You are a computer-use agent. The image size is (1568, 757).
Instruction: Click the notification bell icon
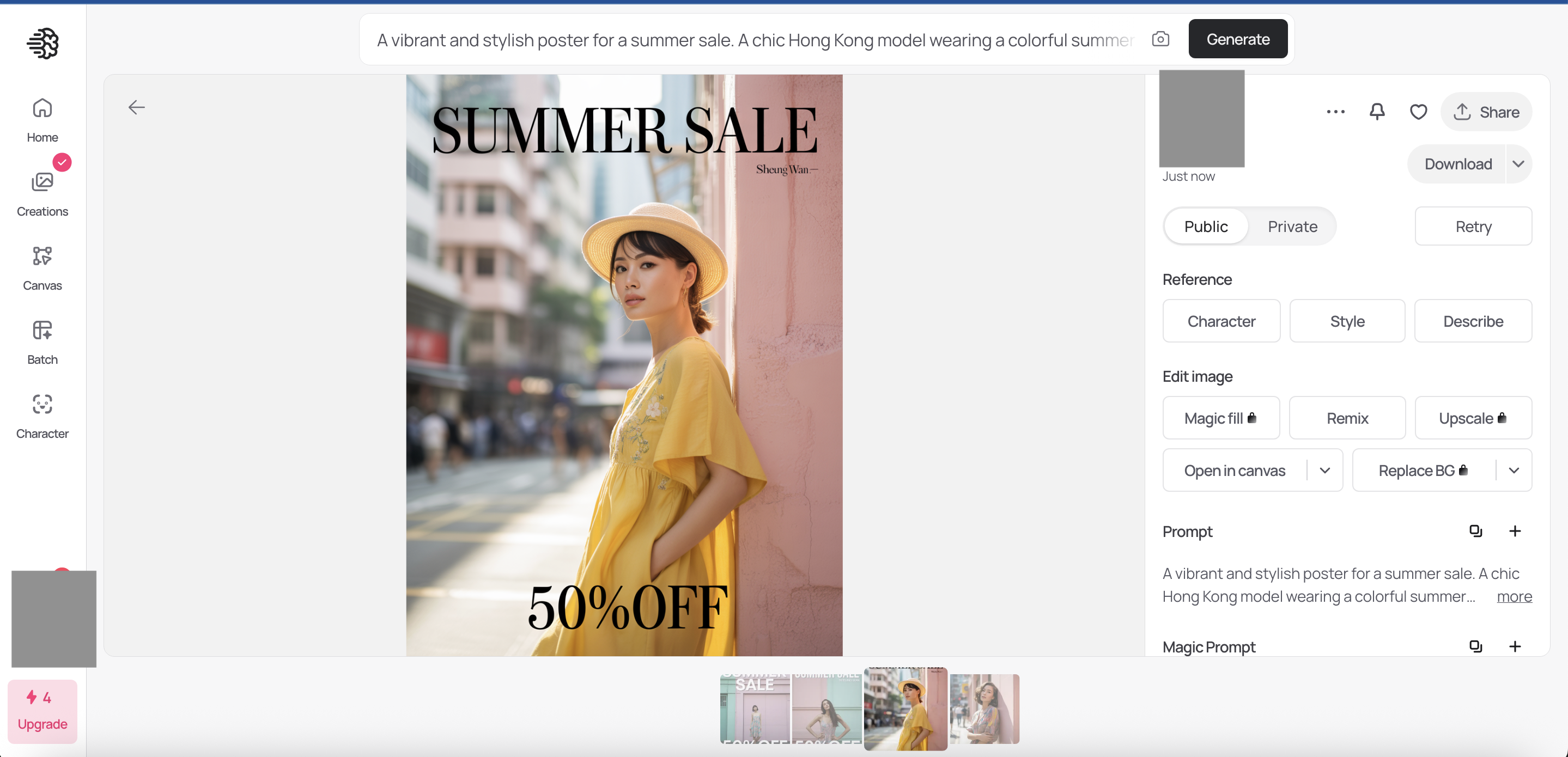(x=1377, y=112)
